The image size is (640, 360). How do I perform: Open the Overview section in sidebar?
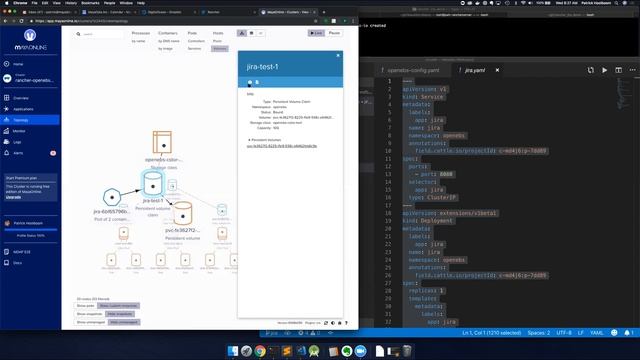click(x=20, y=98)
